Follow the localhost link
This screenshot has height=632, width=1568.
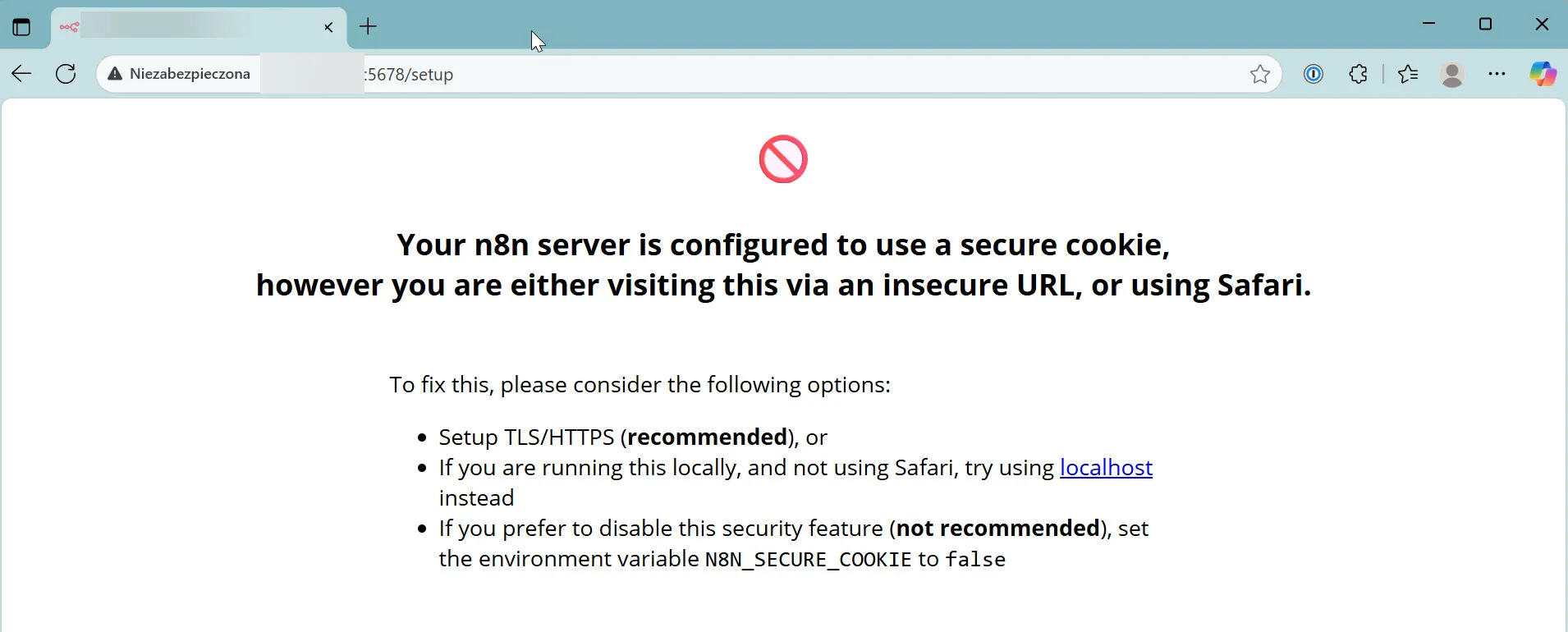[x=1106, y=468]
